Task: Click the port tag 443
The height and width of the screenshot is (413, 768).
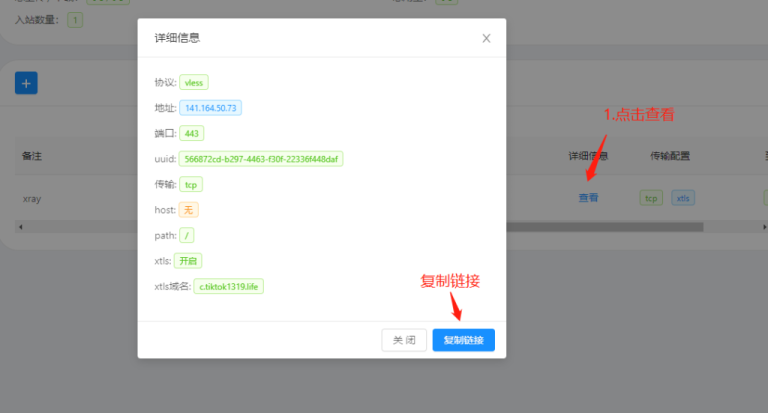Action: [x=193, y=133]
